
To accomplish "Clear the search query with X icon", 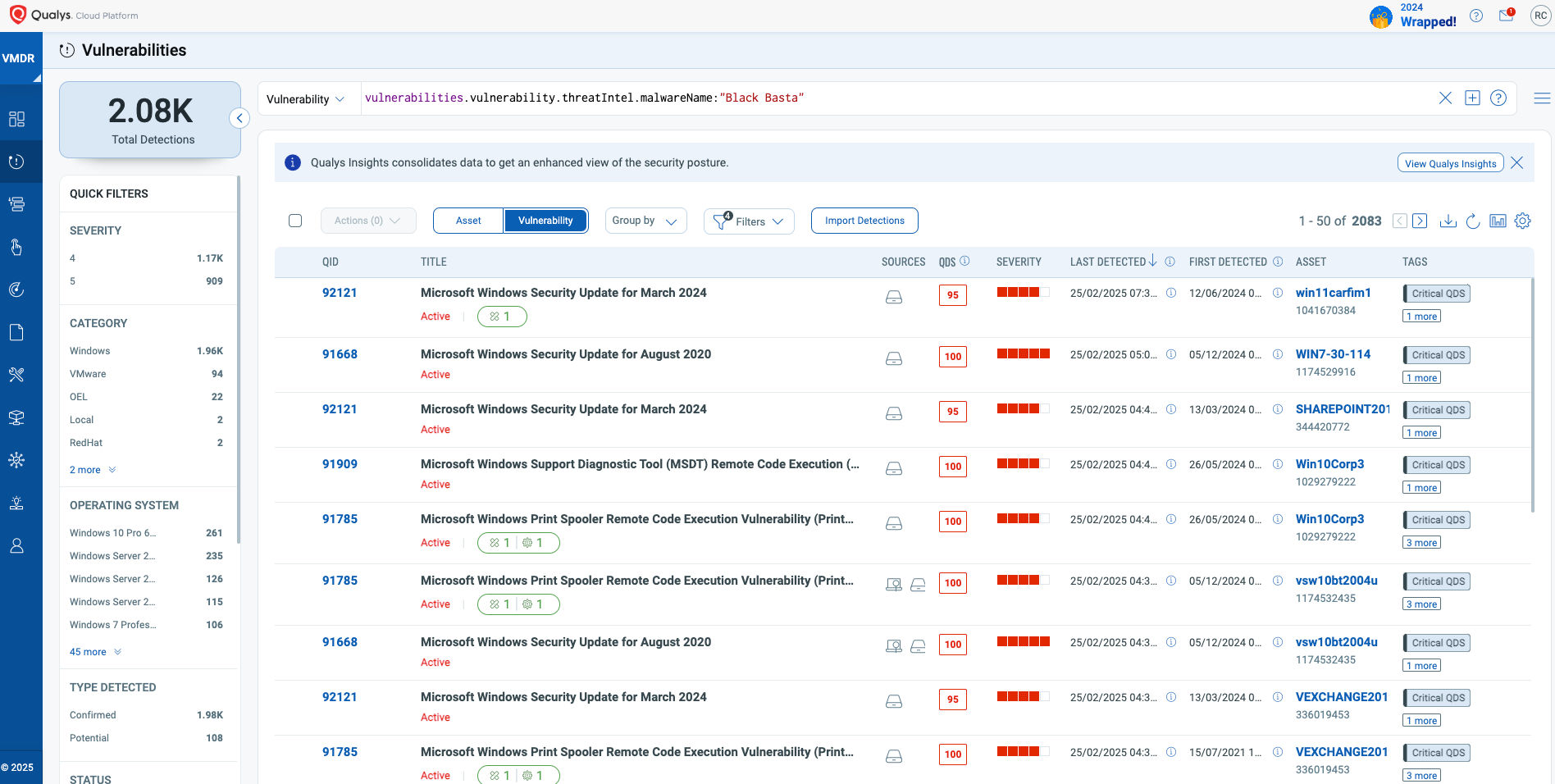I will pos(1445,98).
